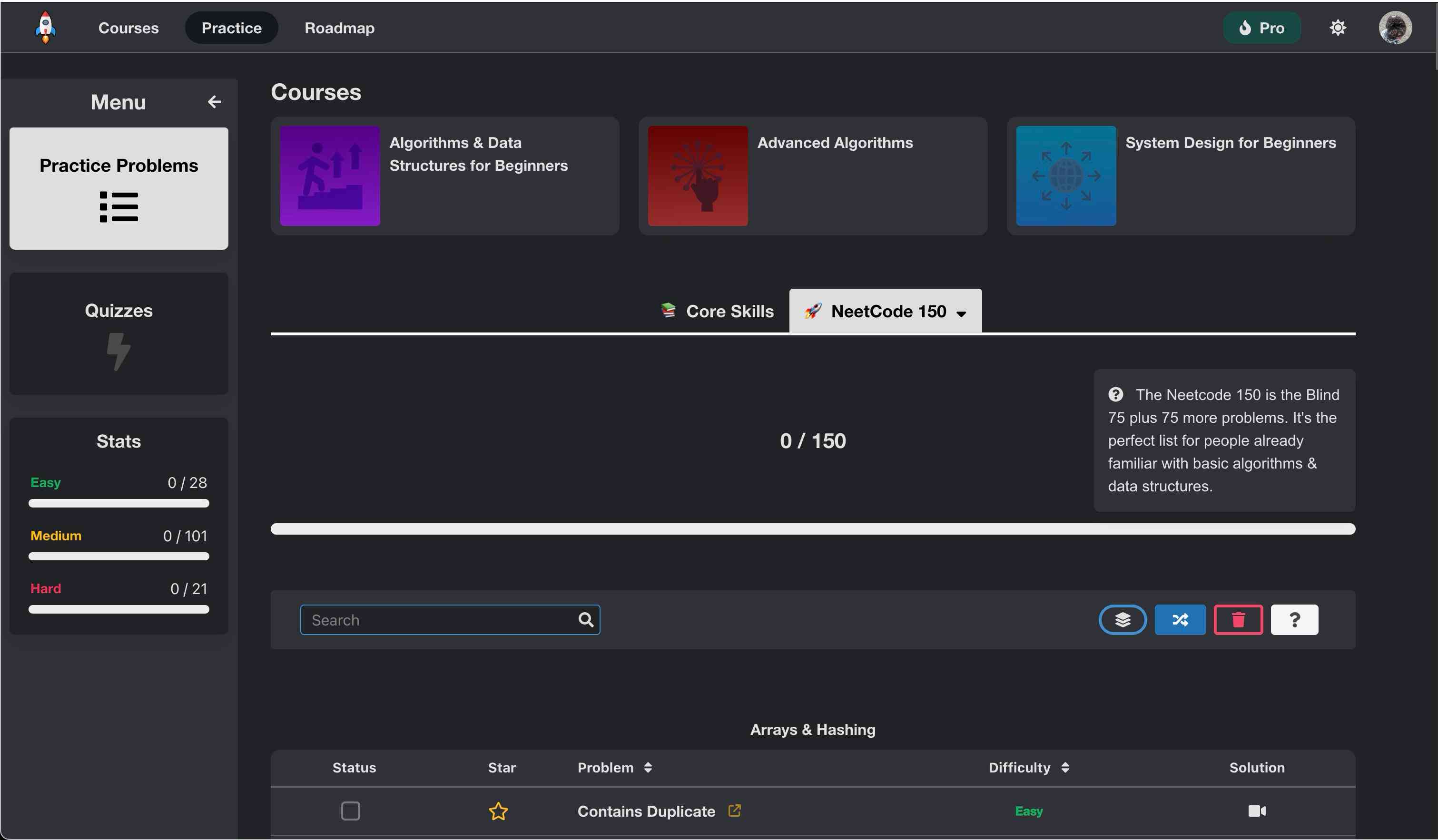Check the Contains Duplicate status checkbox
Screen dimensions: 1438x840
pyautogui.click(x=350, y=811)
